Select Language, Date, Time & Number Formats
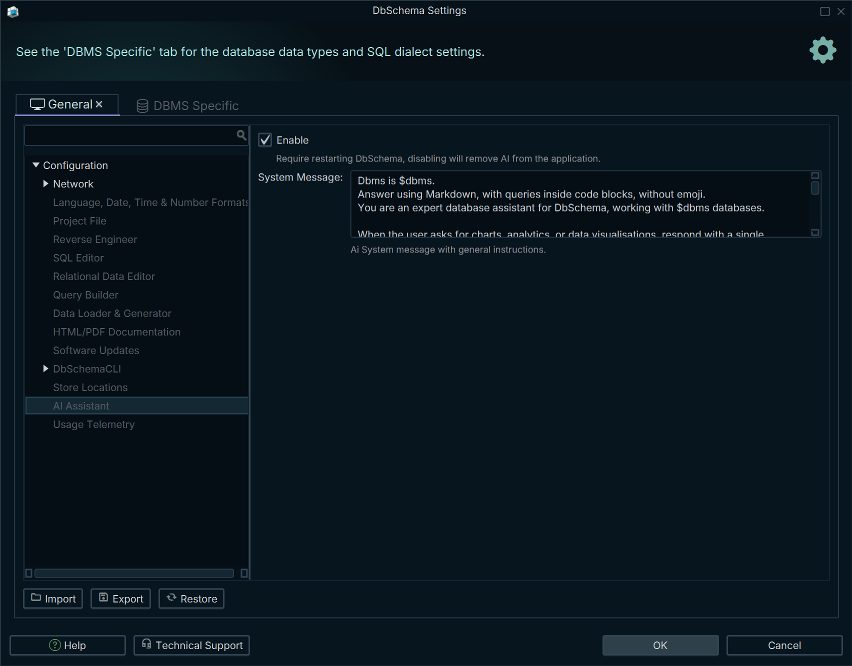 (x=151, y=202)
